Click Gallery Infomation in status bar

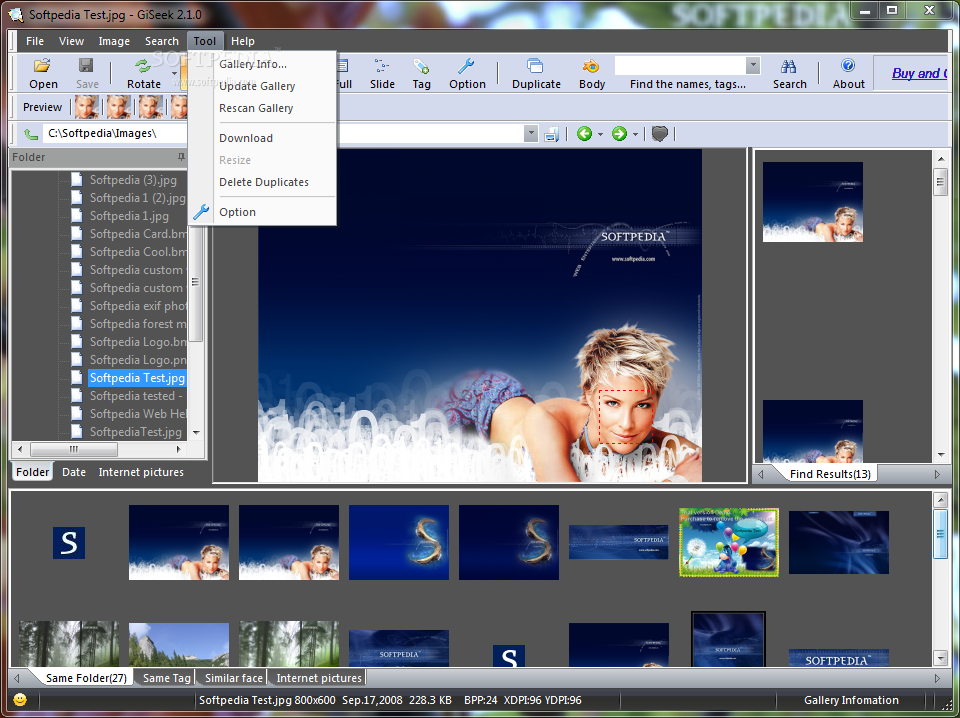point(851,700)
